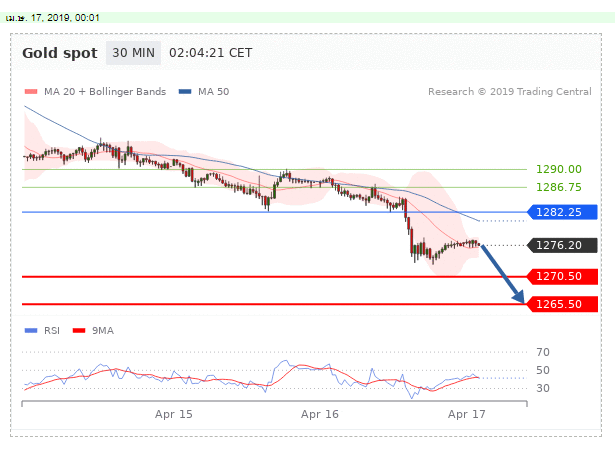615x452 pixels.
Task: Click the 1276.20 current price tag
Action: (562, 245)
